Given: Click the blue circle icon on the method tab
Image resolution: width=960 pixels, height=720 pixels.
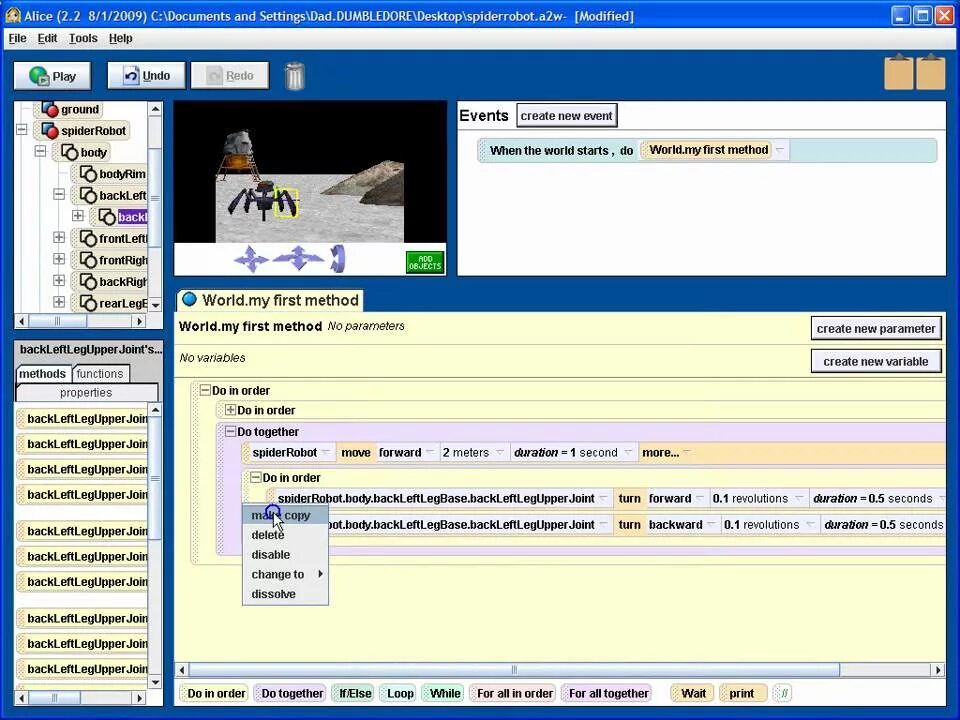Looking at the screenshot, I should 190,299.
